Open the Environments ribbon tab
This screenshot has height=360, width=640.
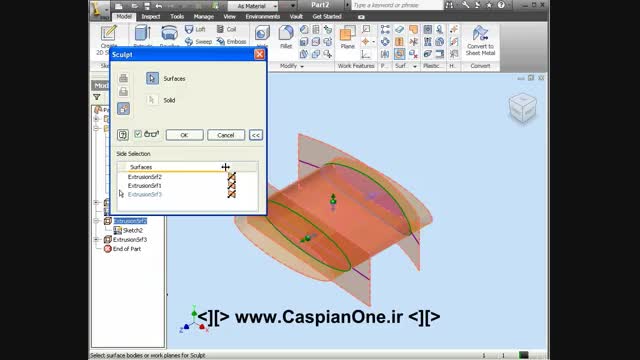(262, 17)
